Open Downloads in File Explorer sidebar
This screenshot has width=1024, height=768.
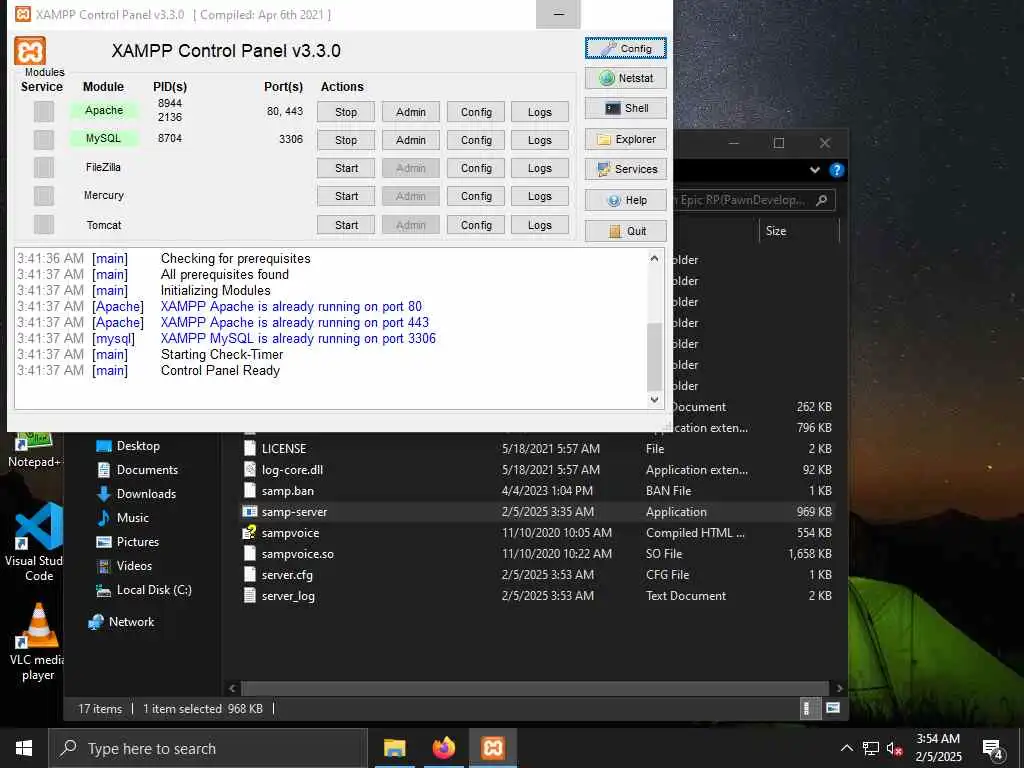[136, 494]
